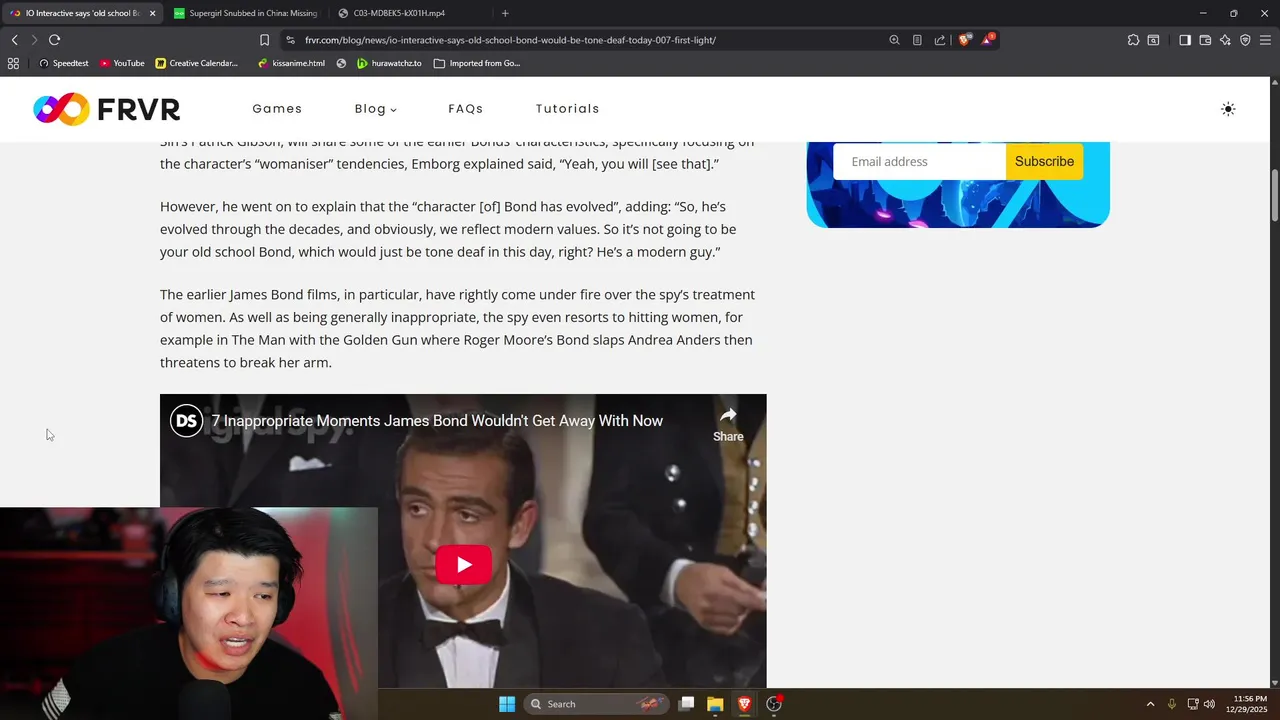Viewport: 1280px width, 720px height.
Task: Open the Games nav item
Action: pos(277,109)
